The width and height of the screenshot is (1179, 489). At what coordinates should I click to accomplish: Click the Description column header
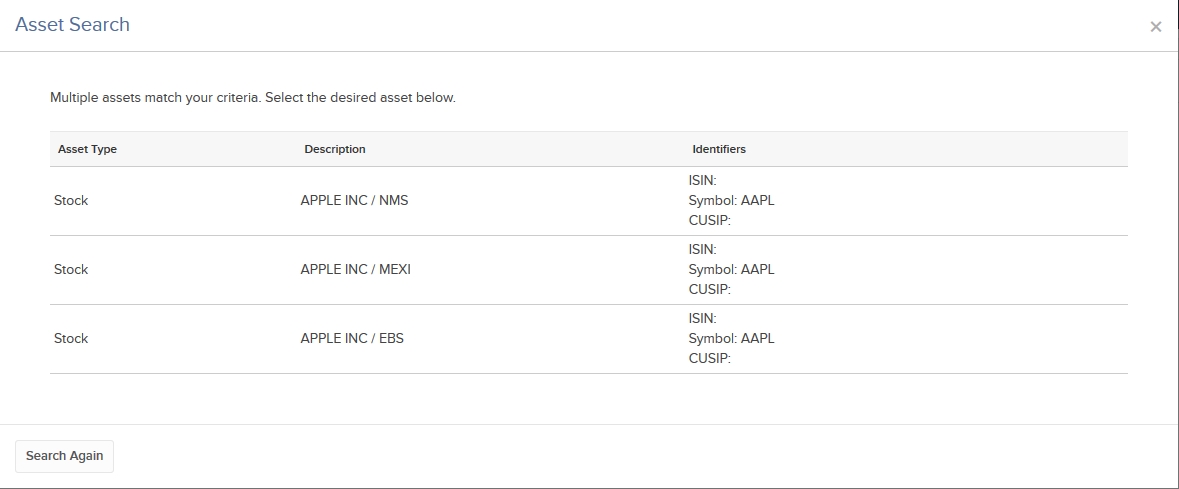(x=335, y=149)
